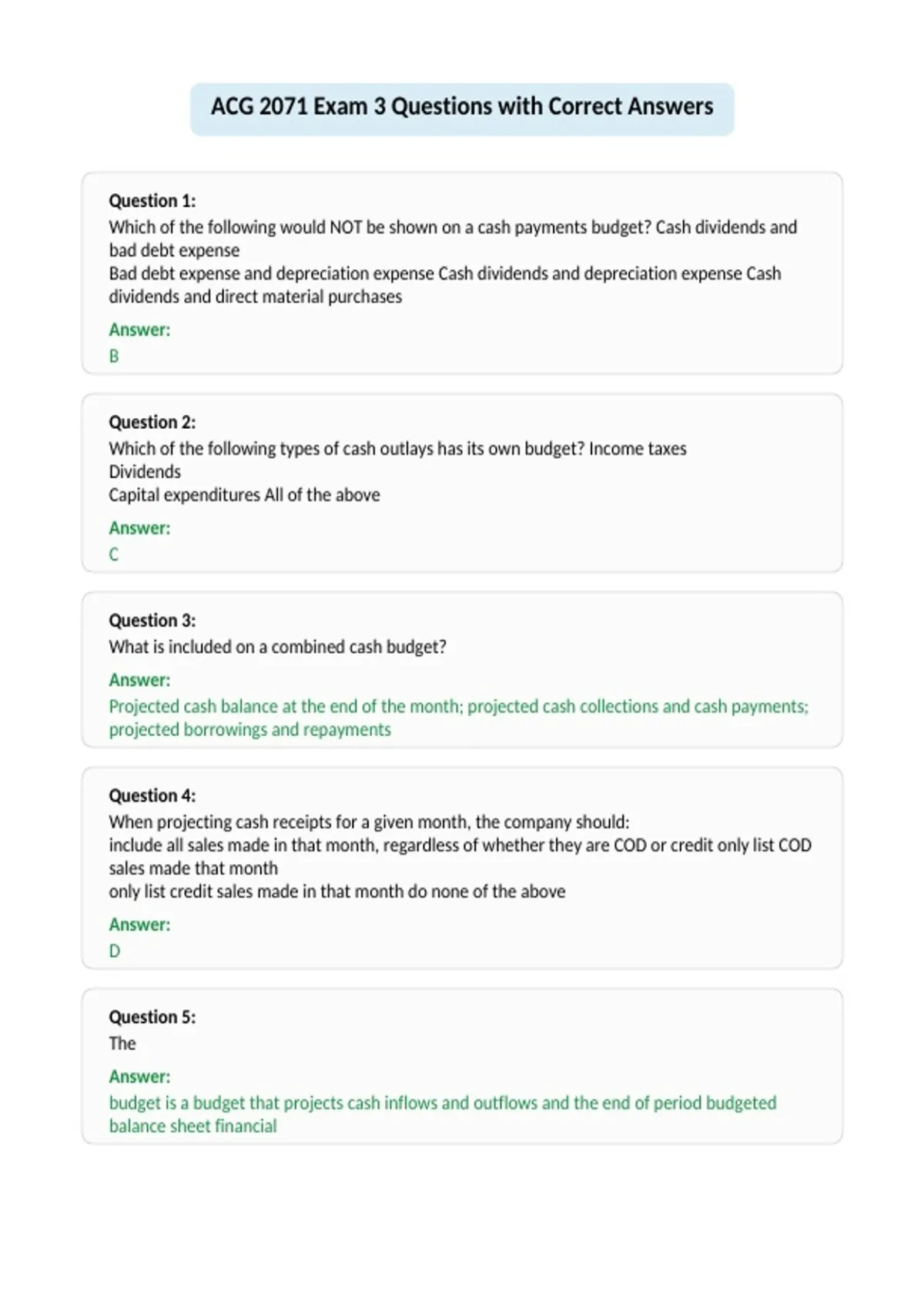
Task: Click the 'balance sheet financial' answer line
Action: (x=192, y=1127)
